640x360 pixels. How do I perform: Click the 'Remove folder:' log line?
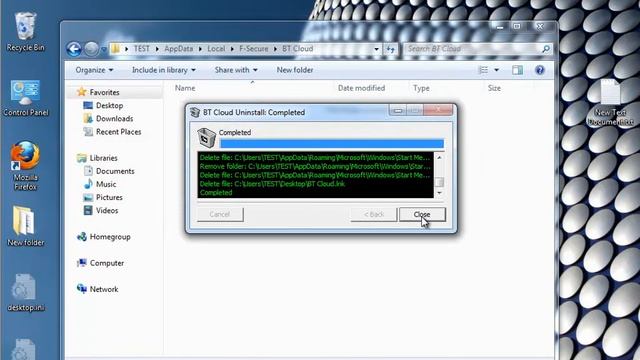(315, 167)
